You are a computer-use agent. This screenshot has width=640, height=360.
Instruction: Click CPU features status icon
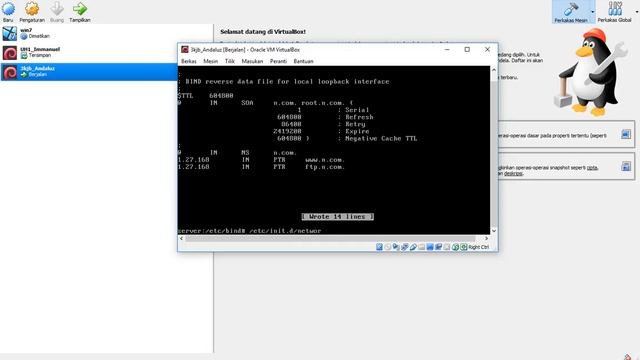(447, 247)
